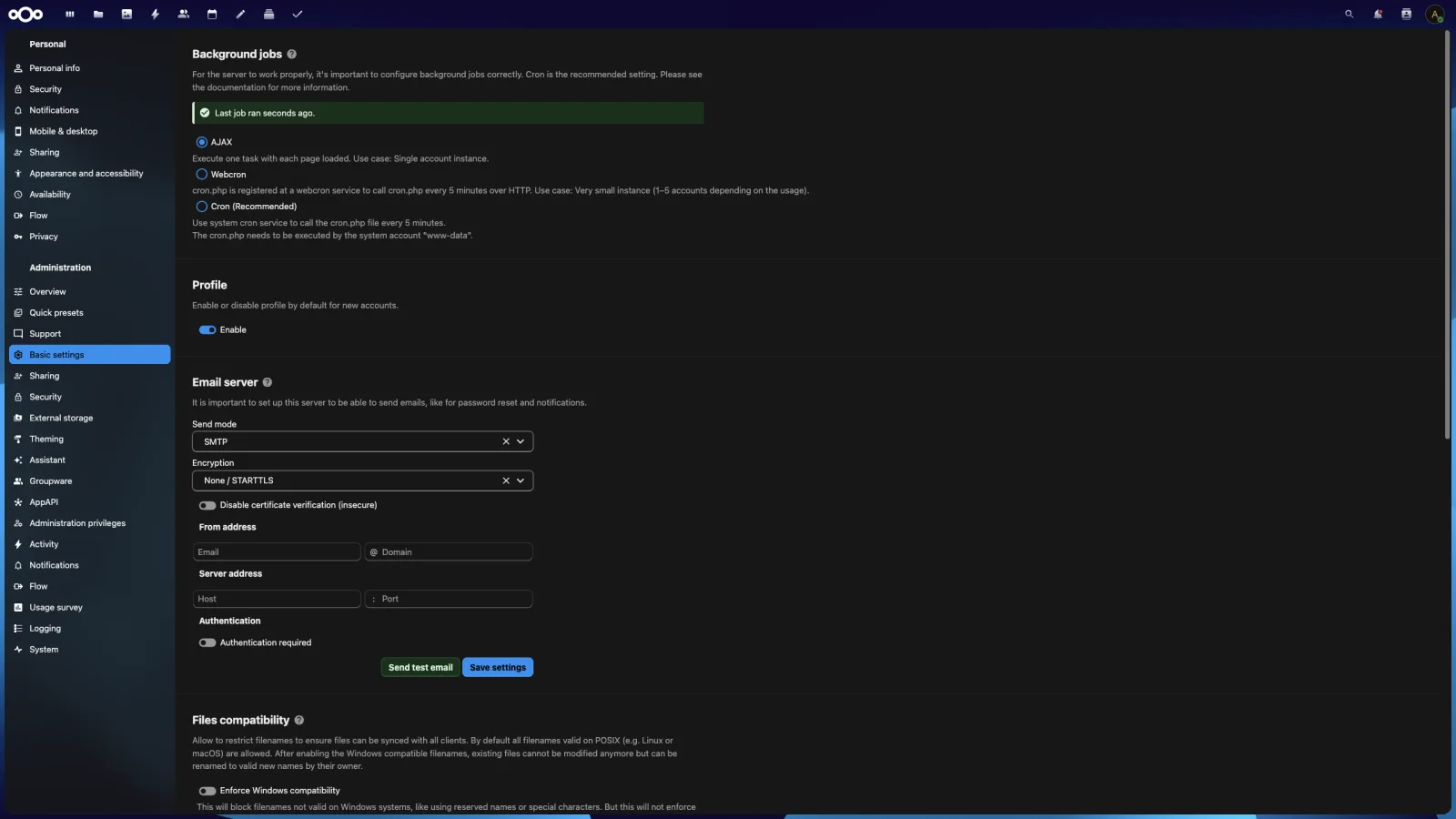Open Appearance and accessibility settings

(90, 173)
